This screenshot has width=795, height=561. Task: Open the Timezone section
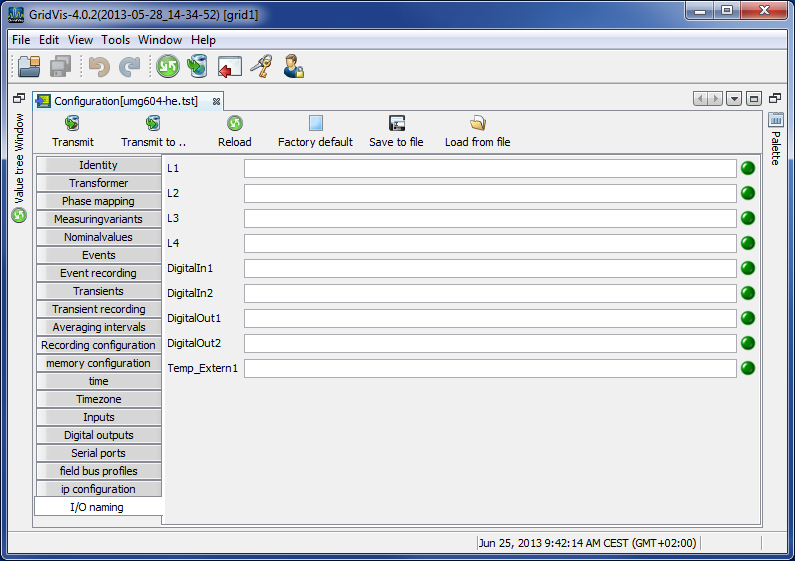pos(98,399)
